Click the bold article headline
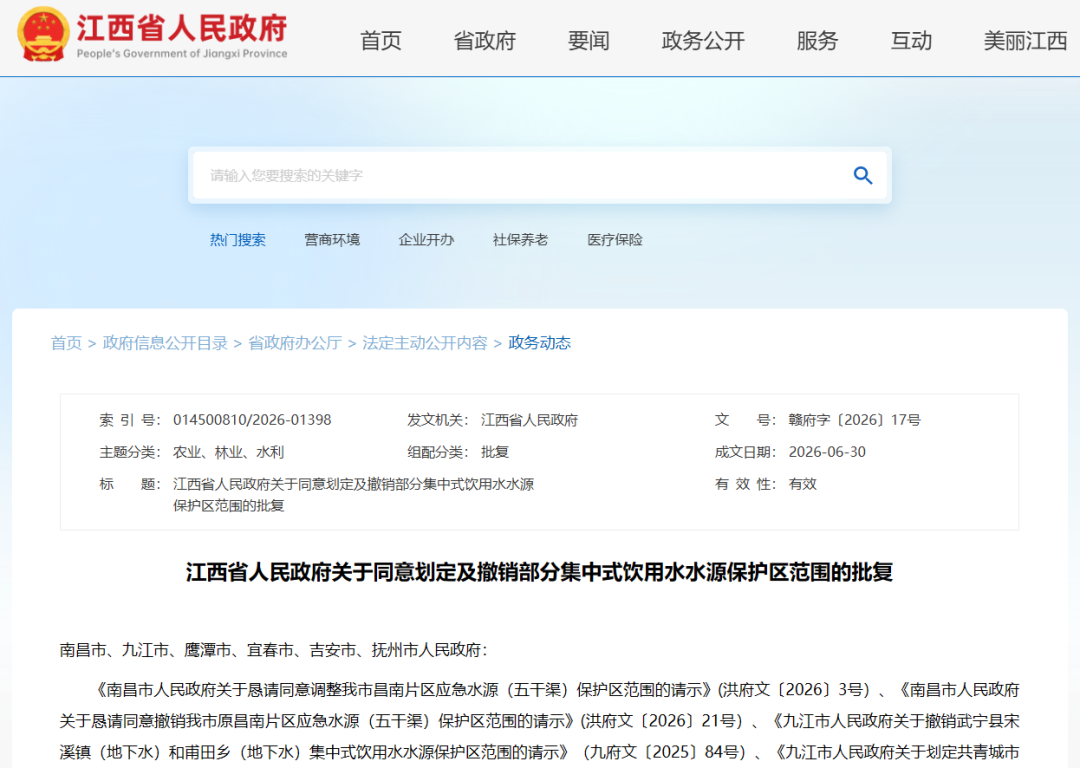1080x768 pixels. [539, 572]
